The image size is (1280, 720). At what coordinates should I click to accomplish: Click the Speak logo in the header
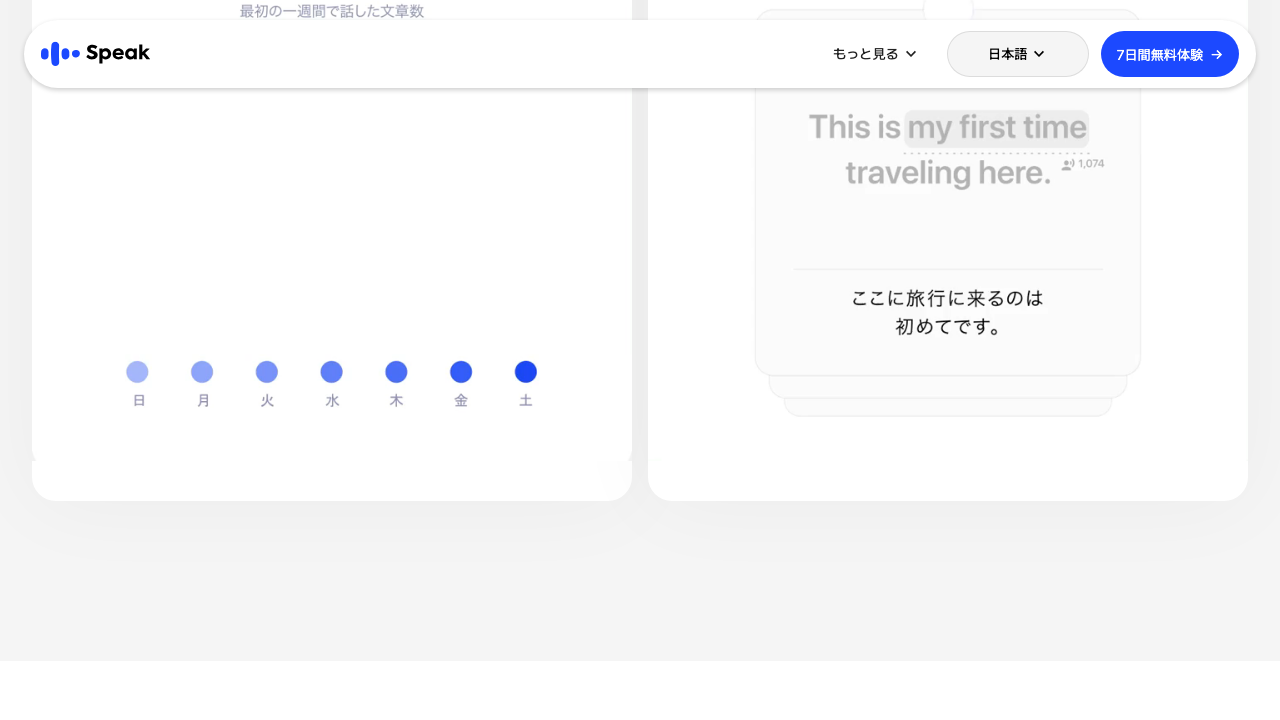95,54
